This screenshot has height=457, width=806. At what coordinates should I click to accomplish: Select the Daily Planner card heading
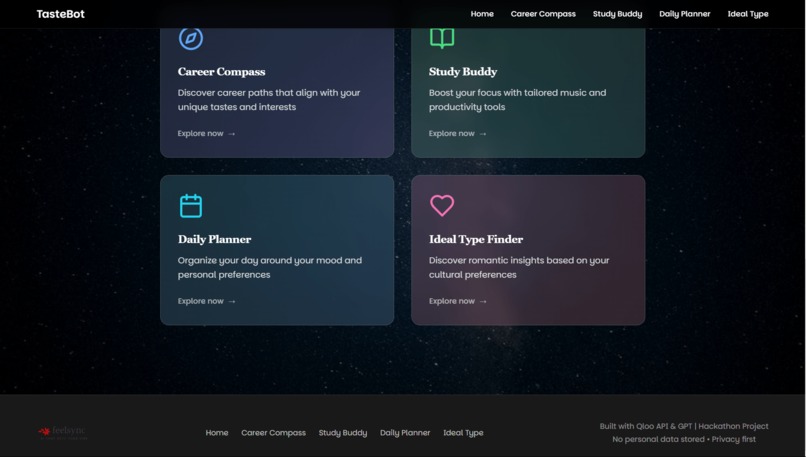(214, 240)
